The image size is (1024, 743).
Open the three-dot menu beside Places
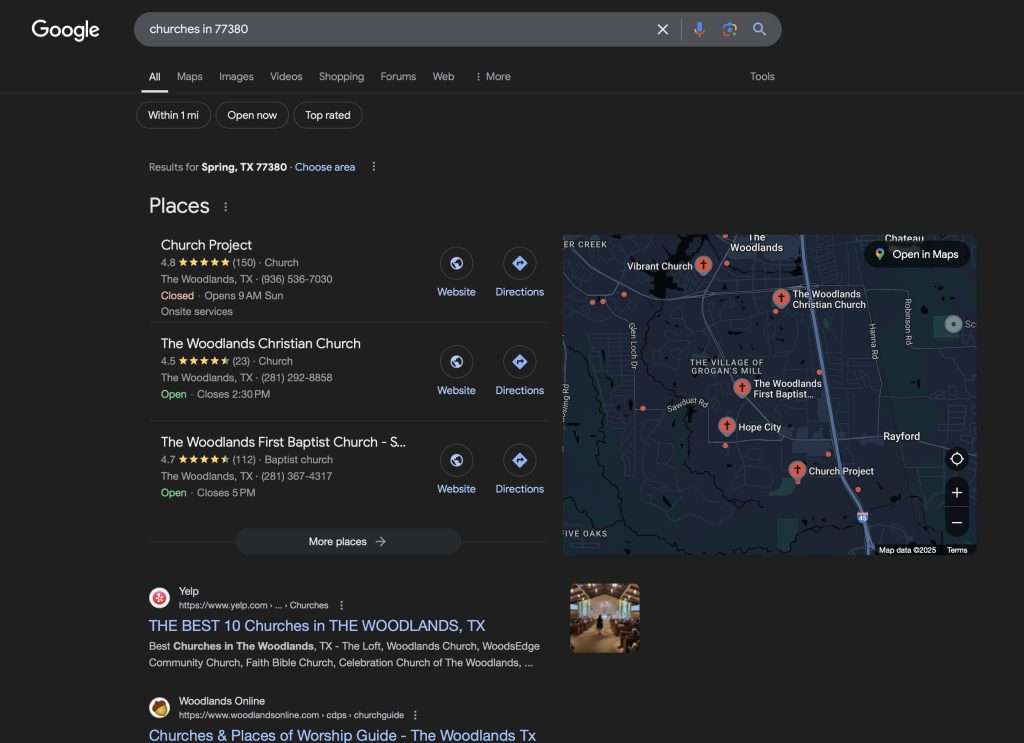(x=225, y=206)
